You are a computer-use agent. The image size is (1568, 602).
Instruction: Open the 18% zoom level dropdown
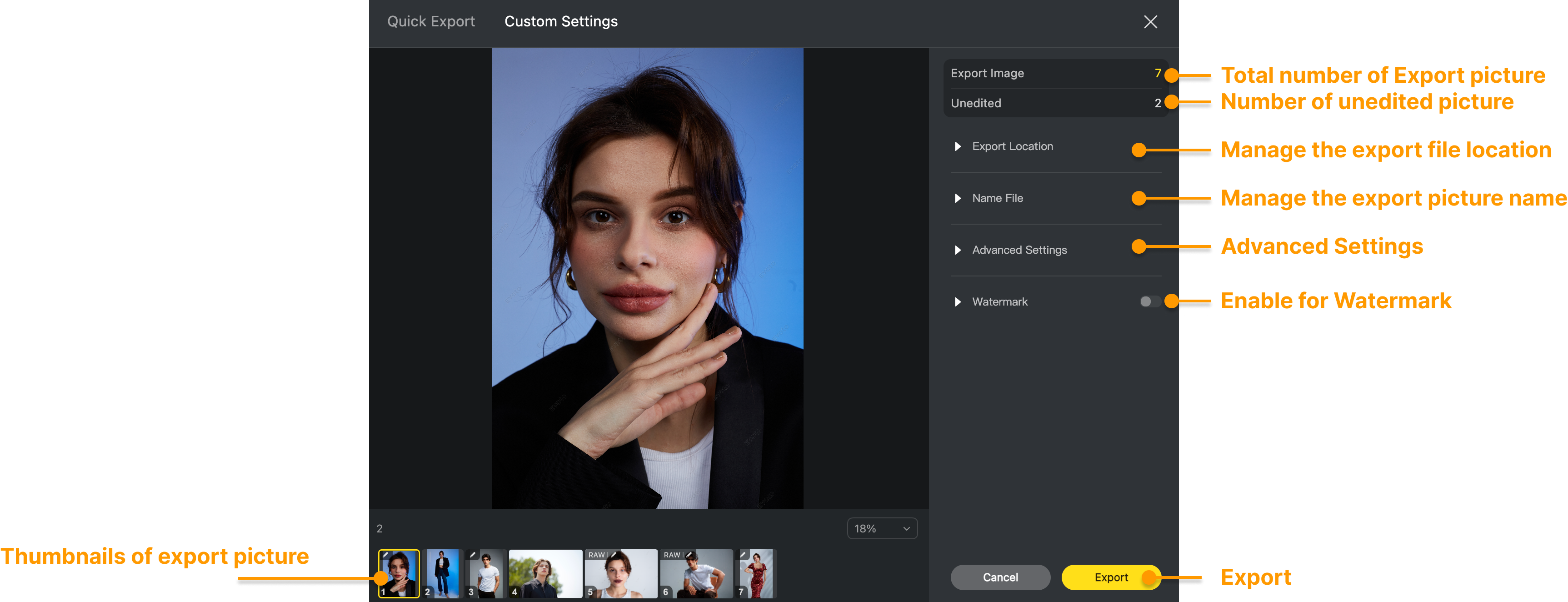click(x=881, y=528)
